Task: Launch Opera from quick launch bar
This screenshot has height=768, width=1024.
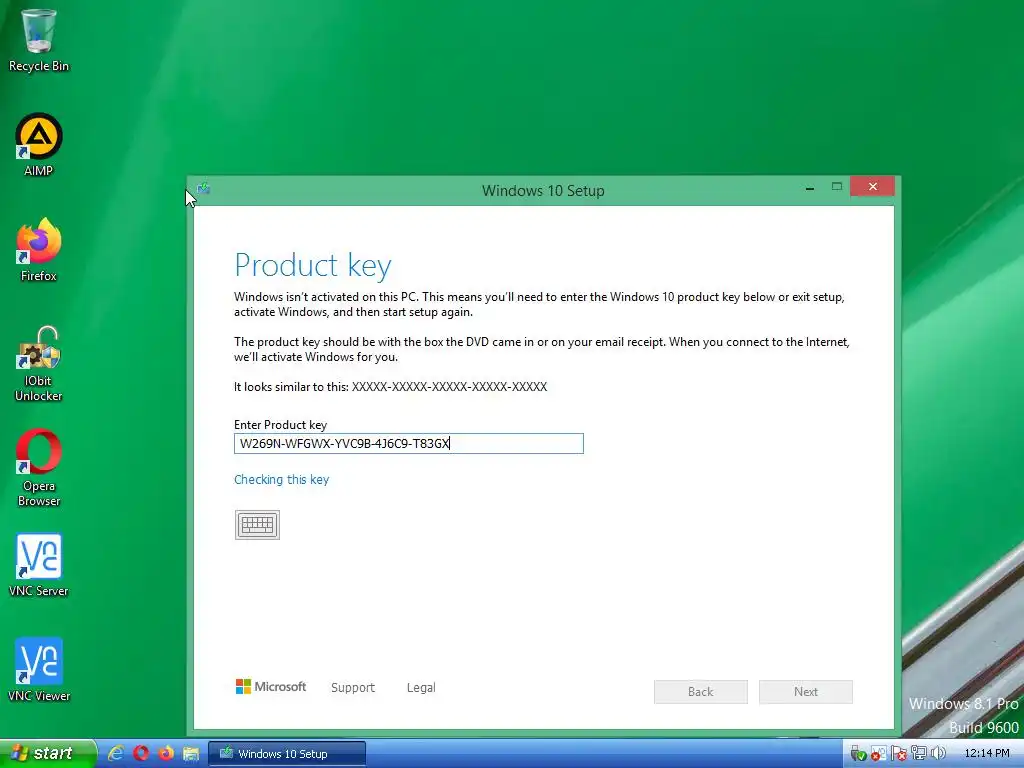Action: (x=141, y=753)
